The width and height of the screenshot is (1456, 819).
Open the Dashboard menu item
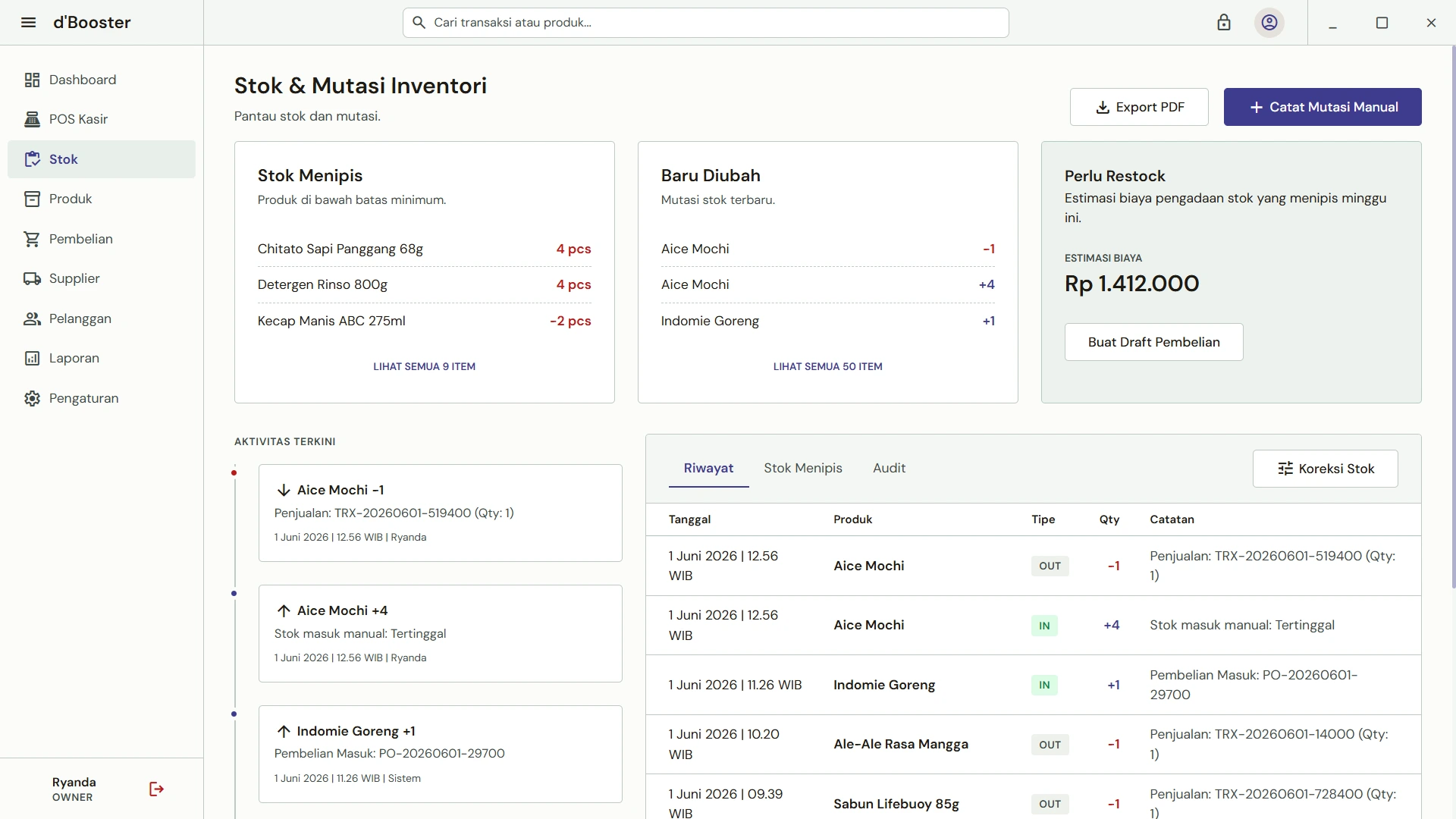[x=102, y=80]
